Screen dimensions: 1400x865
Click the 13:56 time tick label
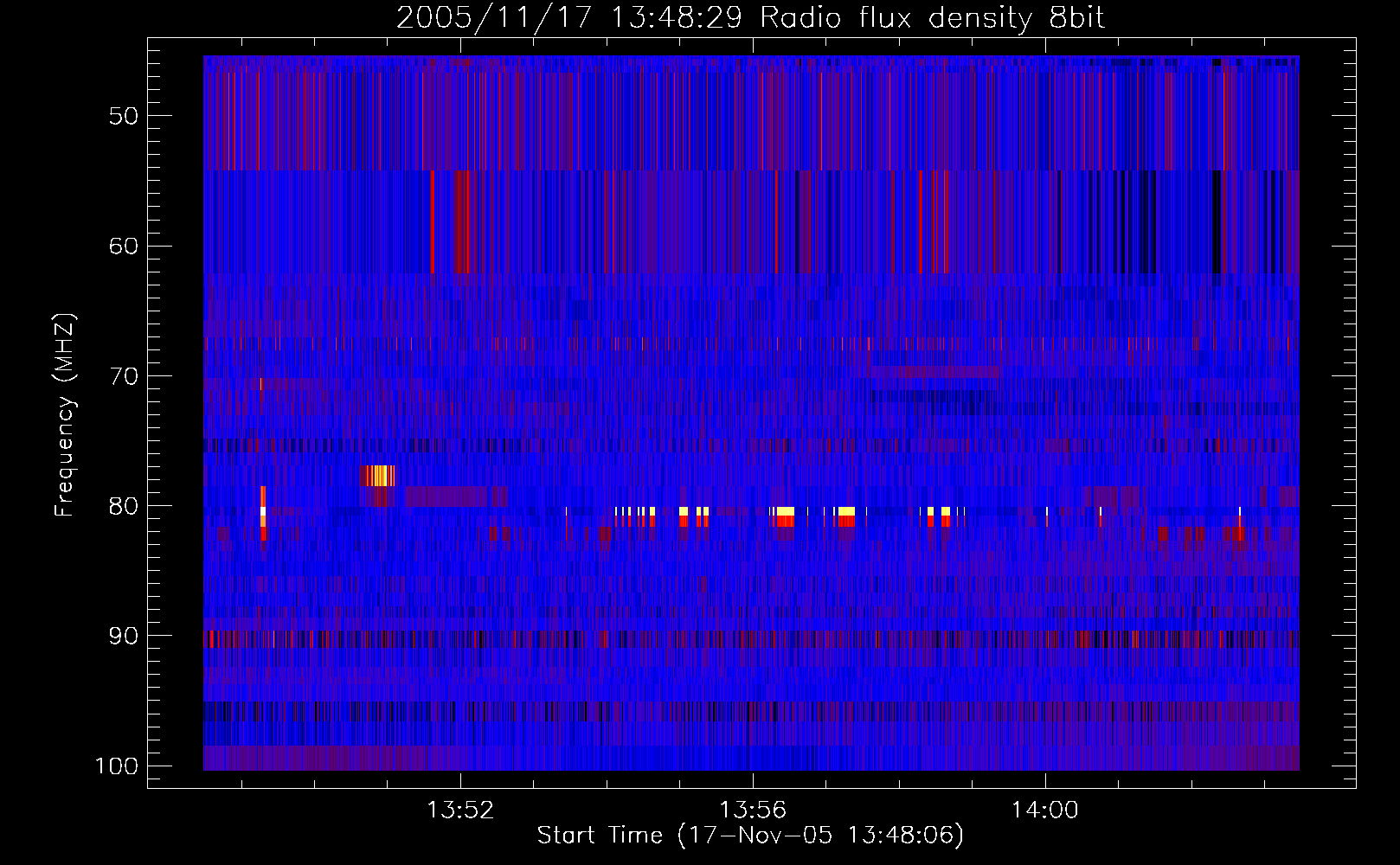(753, 811)
